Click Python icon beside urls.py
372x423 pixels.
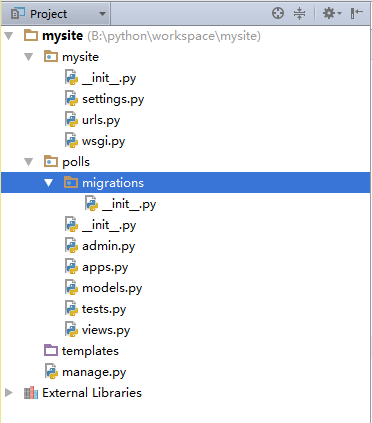(x=71, y=120)
